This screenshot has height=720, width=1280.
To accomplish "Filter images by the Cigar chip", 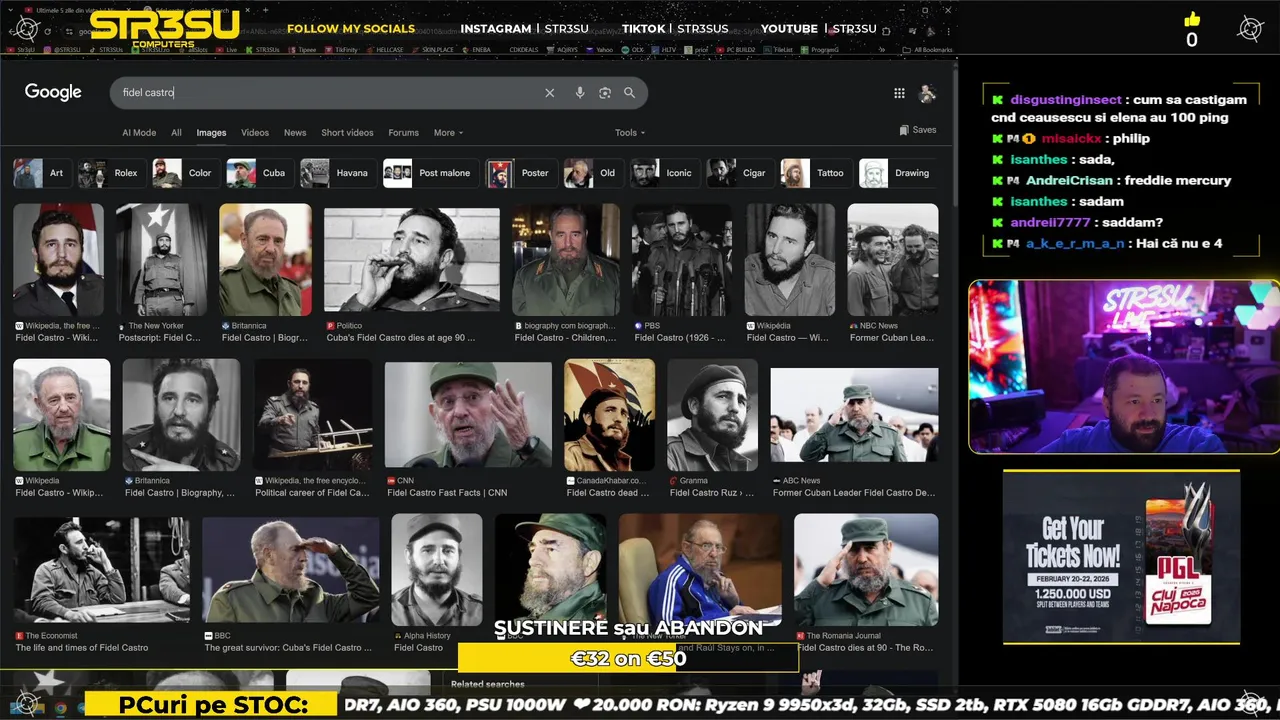I will pyautogui.click(x=739, y=173).
